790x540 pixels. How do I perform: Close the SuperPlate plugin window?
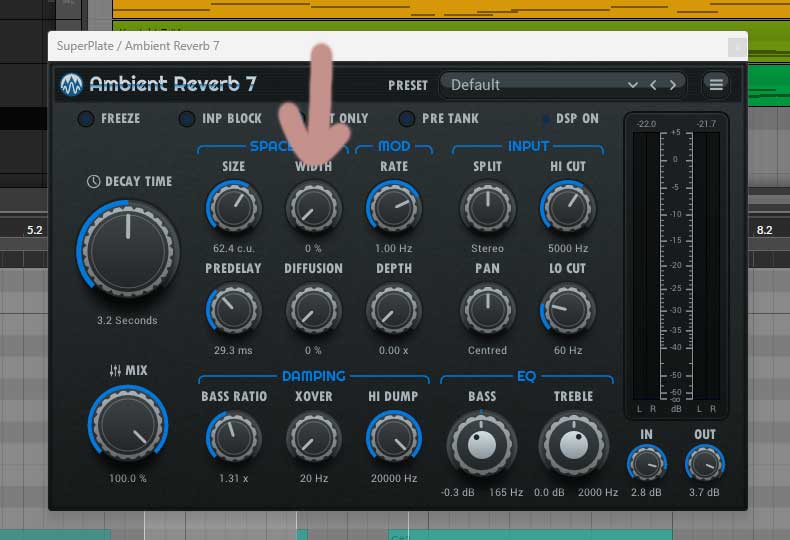click(x=736, y=46)
